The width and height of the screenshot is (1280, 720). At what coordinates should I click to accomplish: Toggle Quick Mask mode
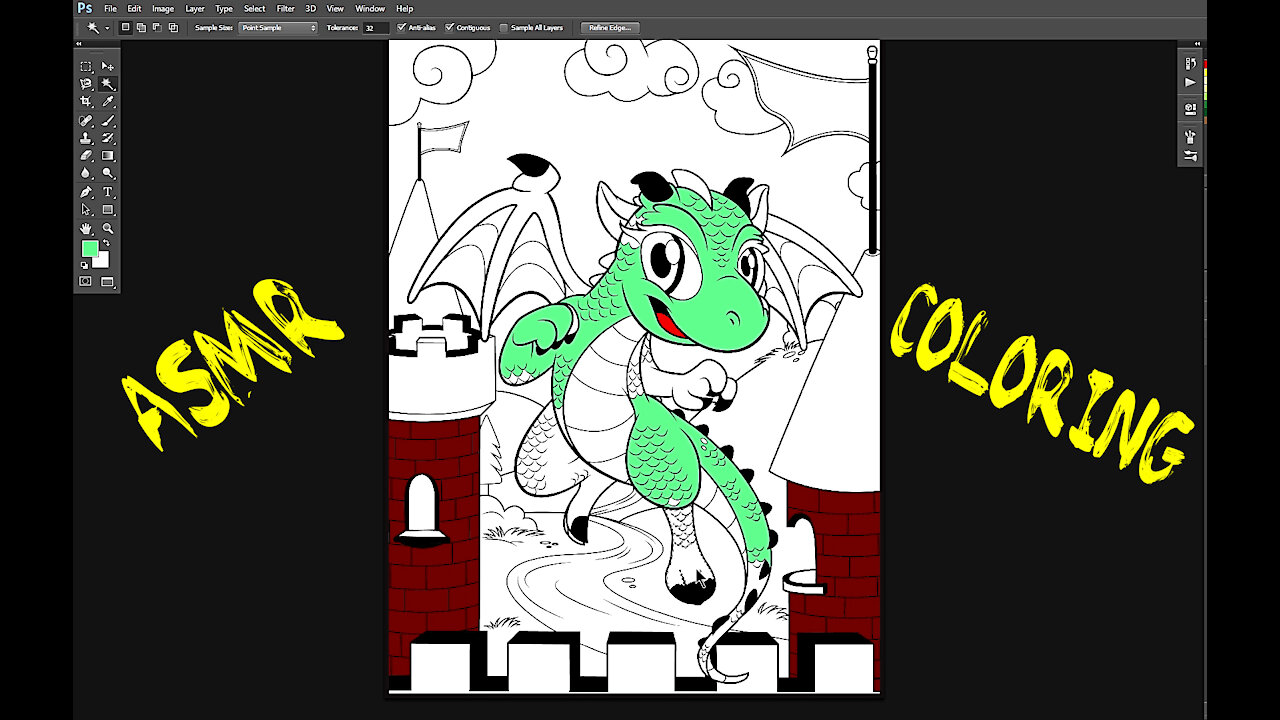click(86, 282)
